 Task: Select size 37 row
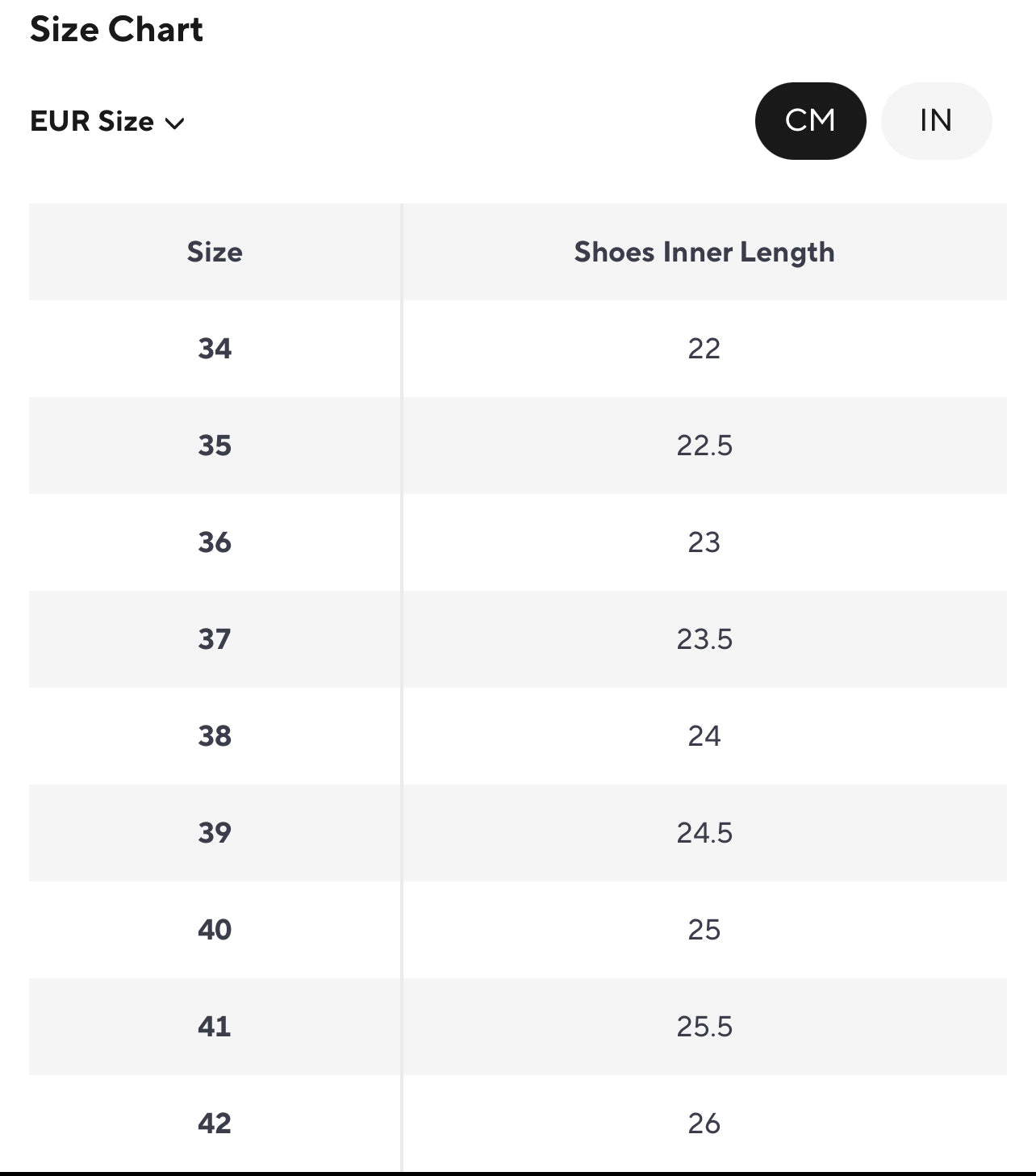pos(215,639)
